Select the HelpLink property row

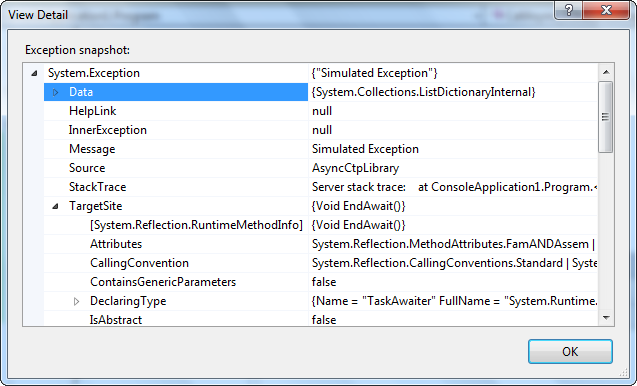321,111
